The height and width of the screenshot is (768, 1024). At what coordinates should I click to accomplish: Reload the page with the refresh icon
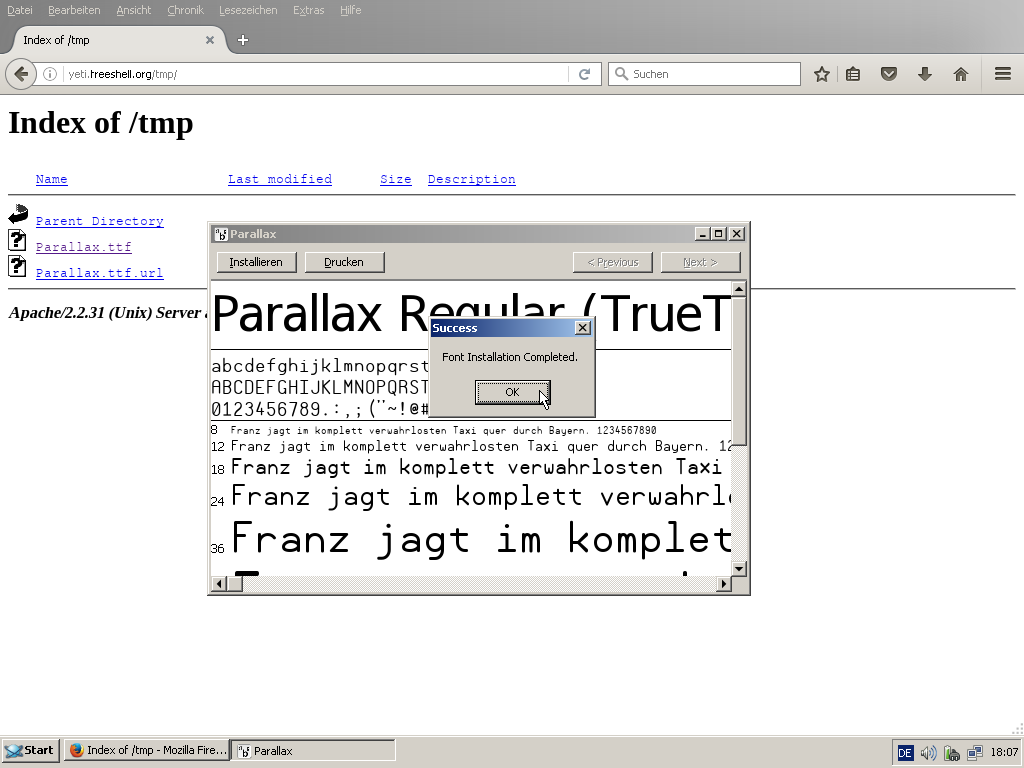[584, 74]
